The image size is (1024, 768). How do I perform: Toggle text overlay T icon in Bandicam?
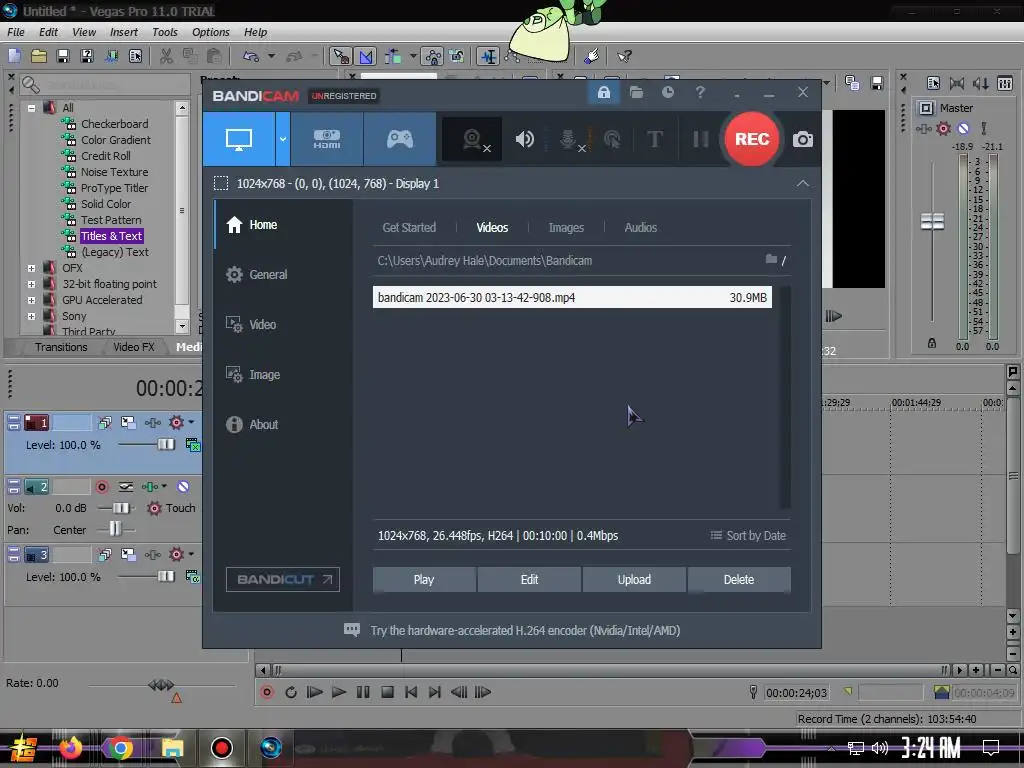tap(654, 139)
